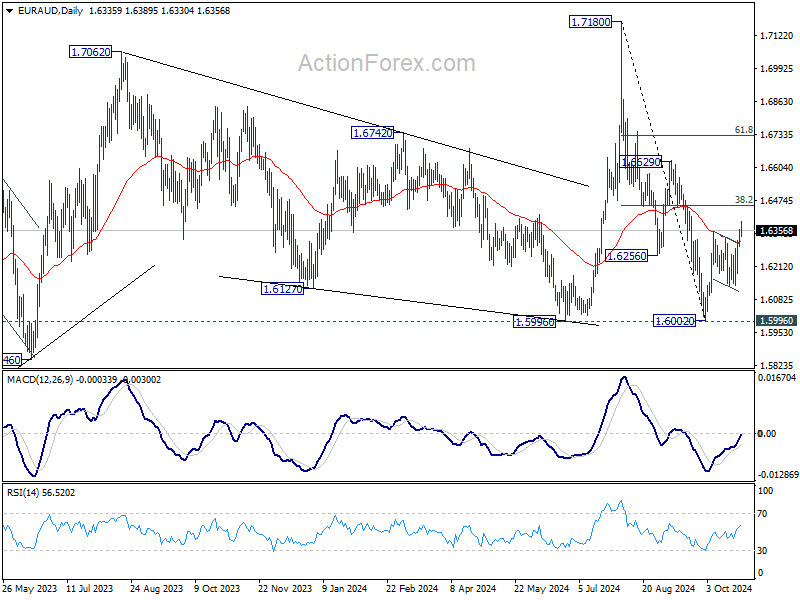Select the 1.62560 price label
The width and height of the screenshot is (800, 600).
click(x=626, y=256)
